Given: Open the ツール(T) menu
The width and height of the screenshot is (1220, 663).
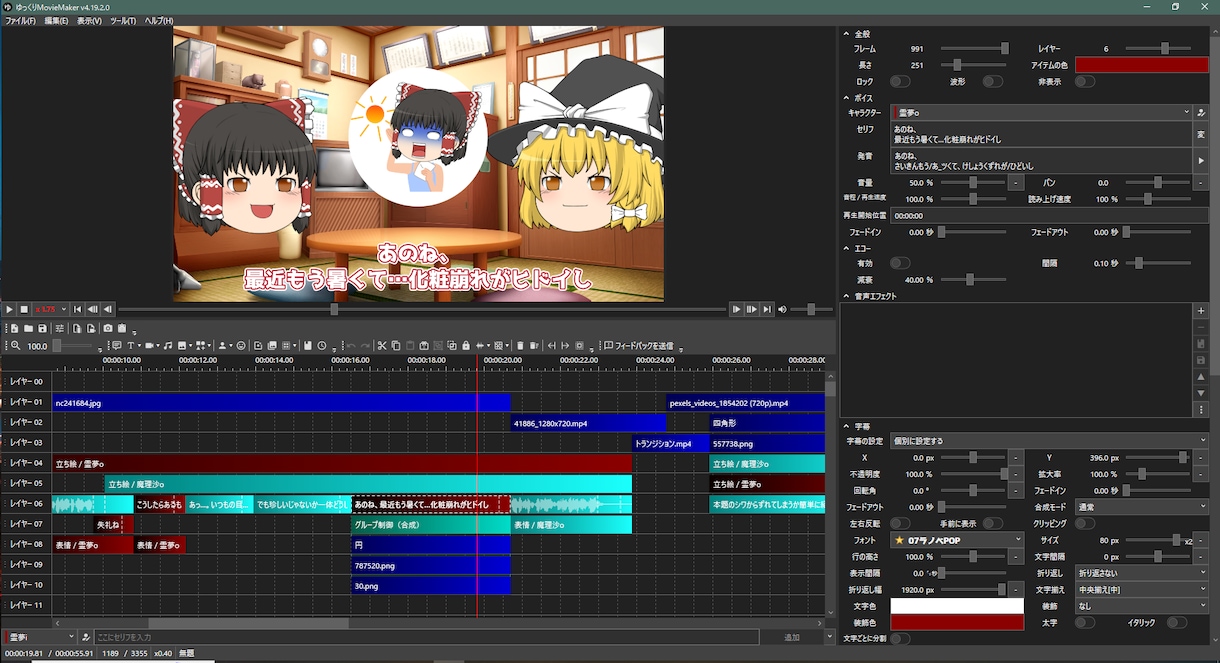Looking at the screenshot, I should 123,21.
